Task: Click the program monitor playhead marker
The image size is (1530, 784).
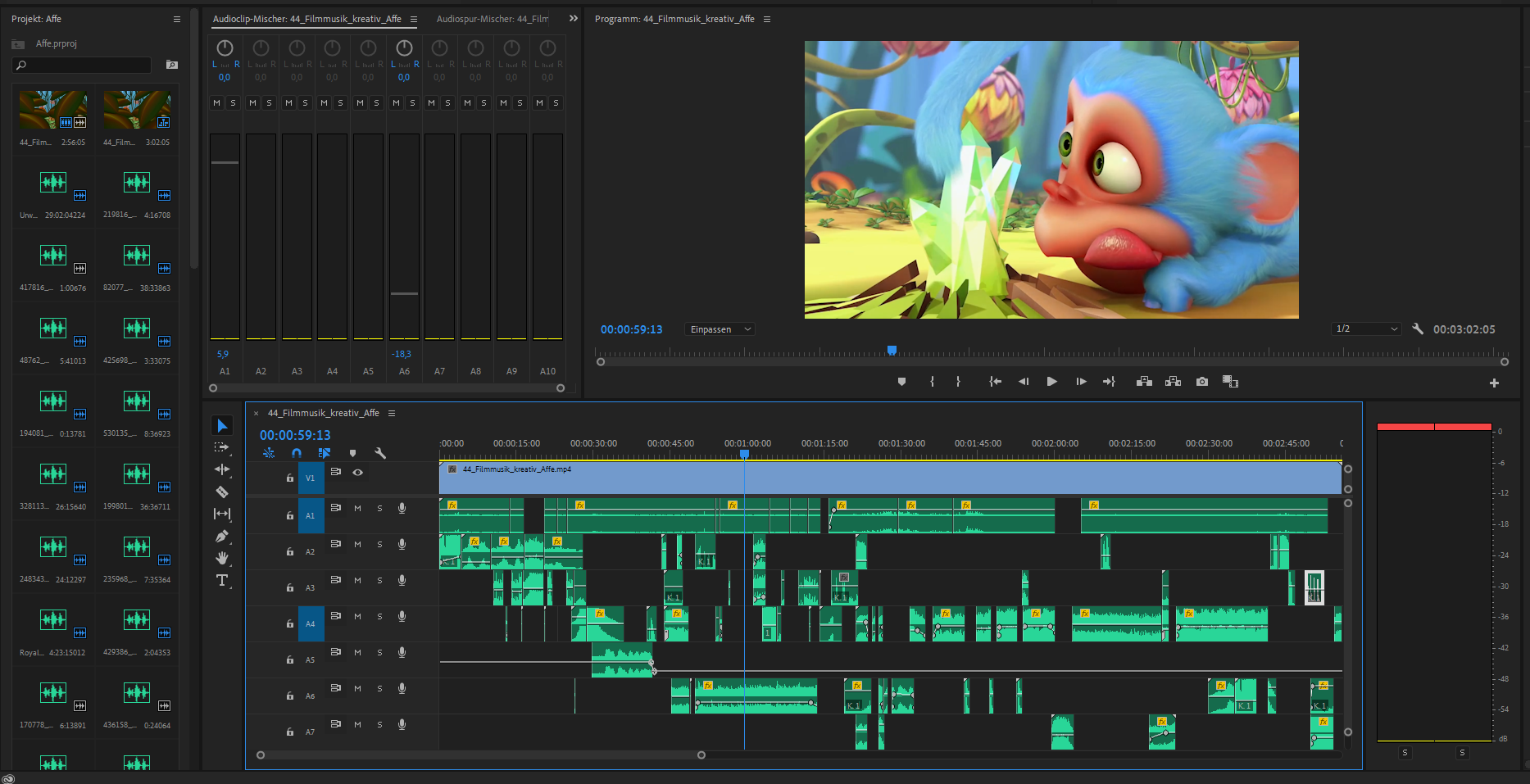Action: [892, 350]
